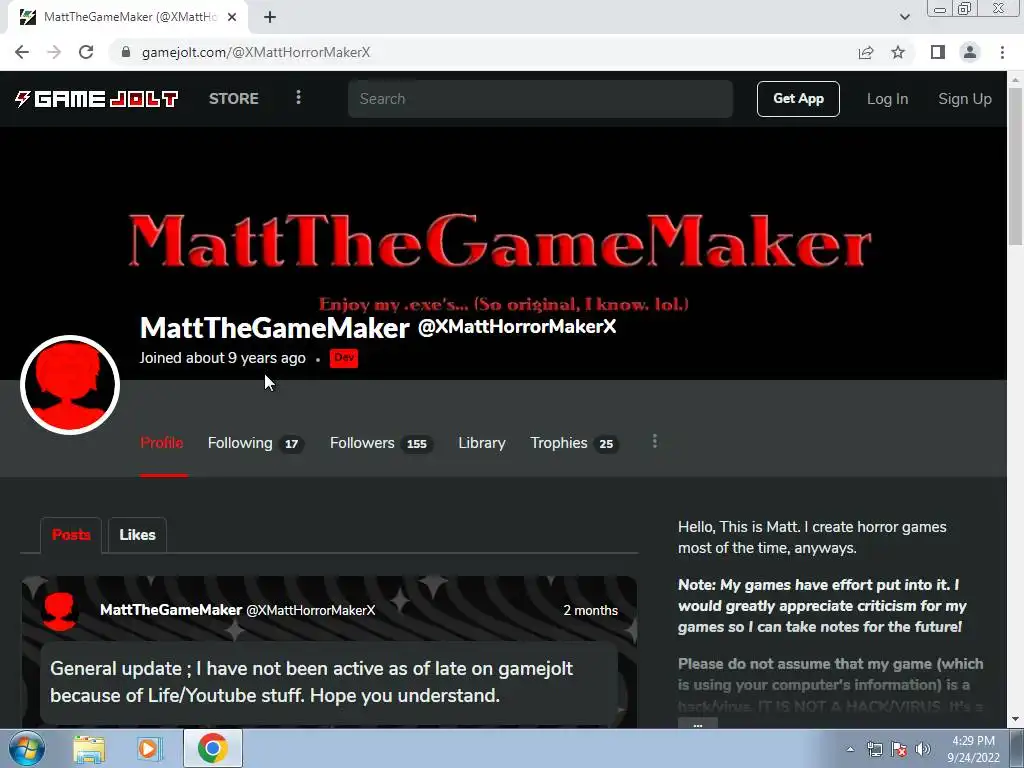This screenshot has height=768, width=1024.
Task: Click the network tray icon
Action: click(x=874, y=749)
